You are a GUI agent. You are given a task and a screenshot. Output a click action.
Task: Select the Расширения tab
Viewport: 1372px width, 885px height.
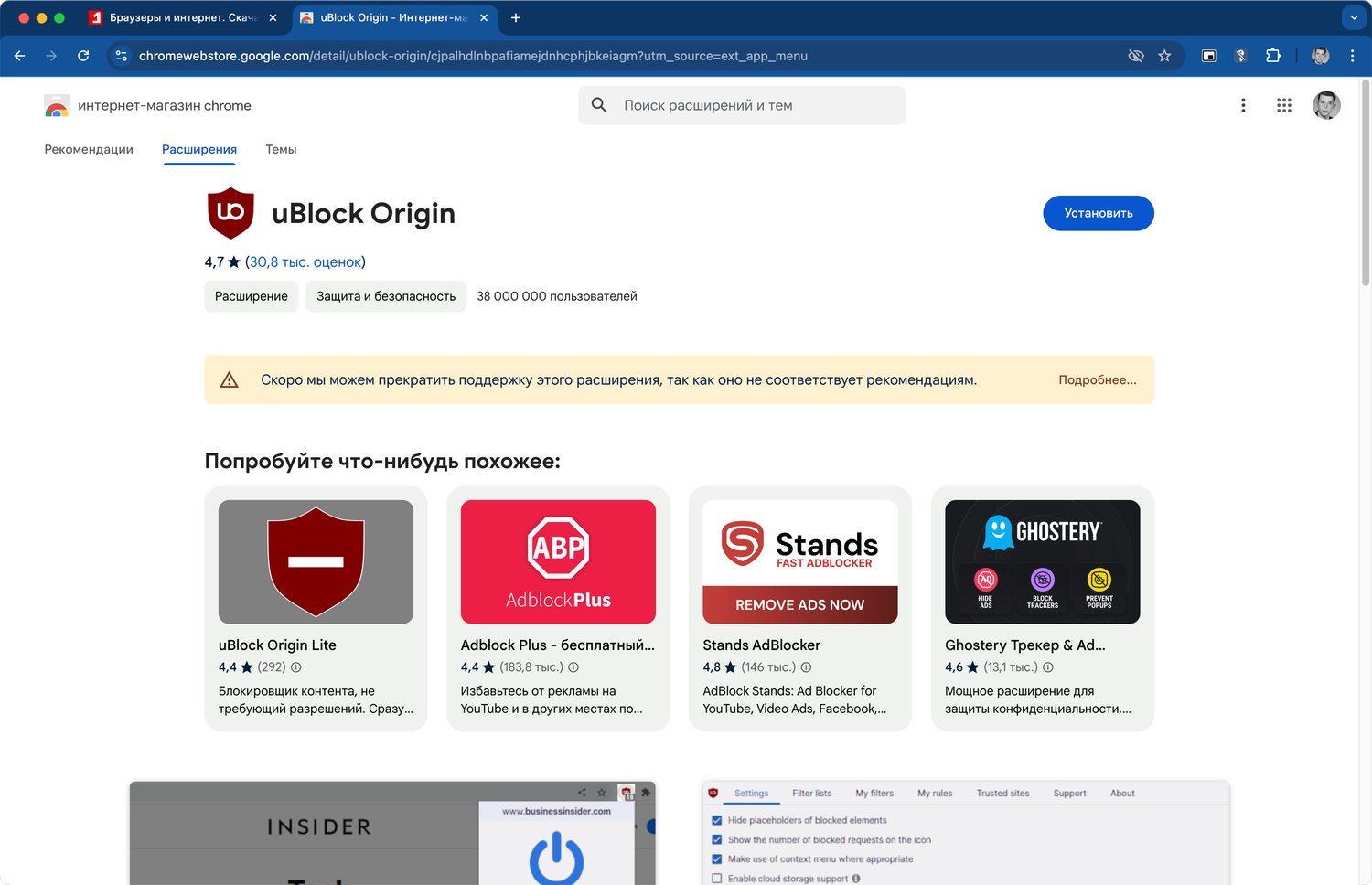tap(199, 149)
